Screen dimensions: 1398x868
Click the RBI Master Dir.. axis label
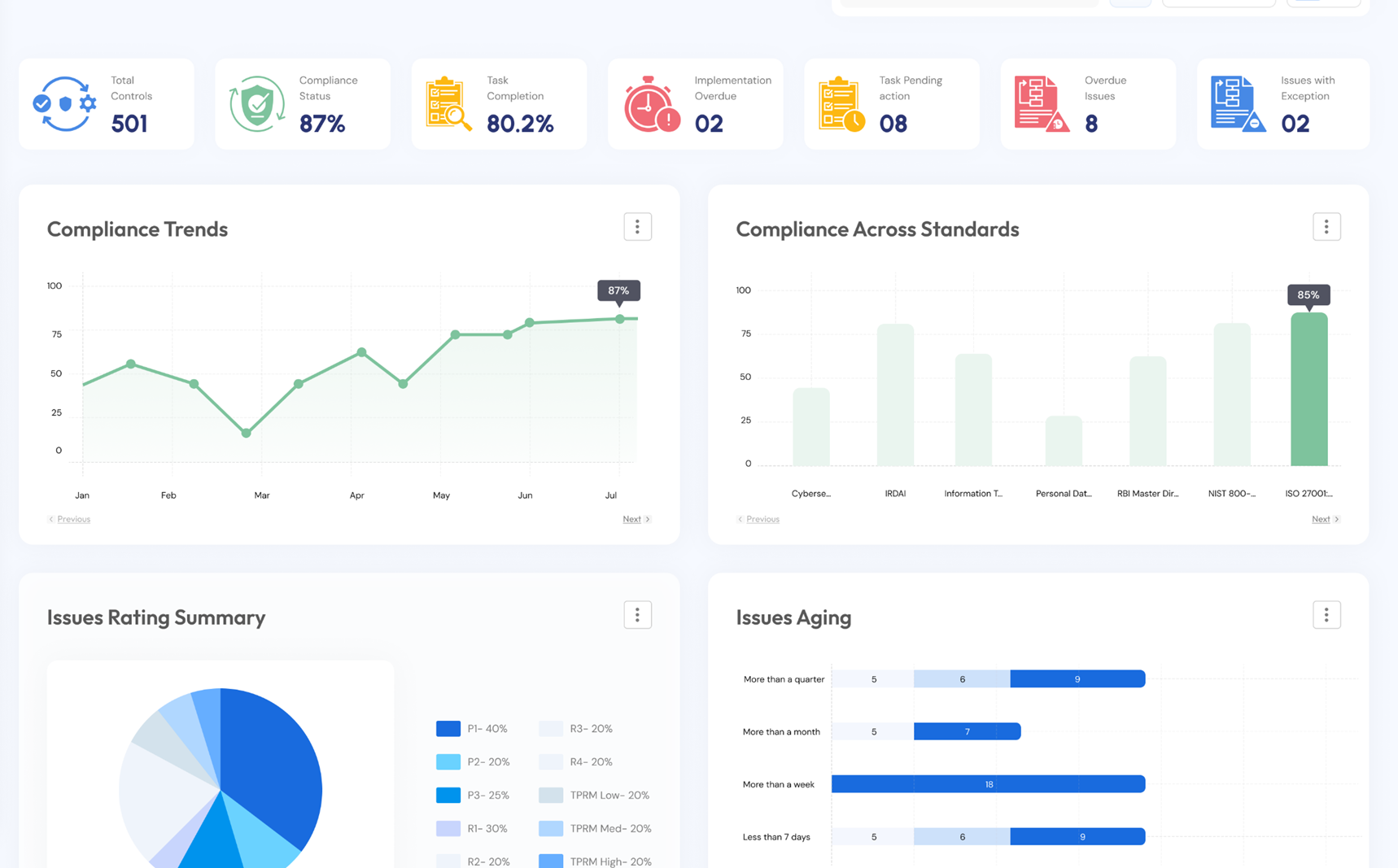click(1147, 494)
